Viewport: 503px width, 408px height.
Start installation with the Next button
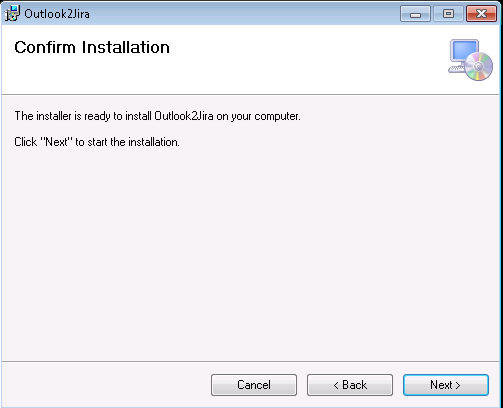(446, 385)
